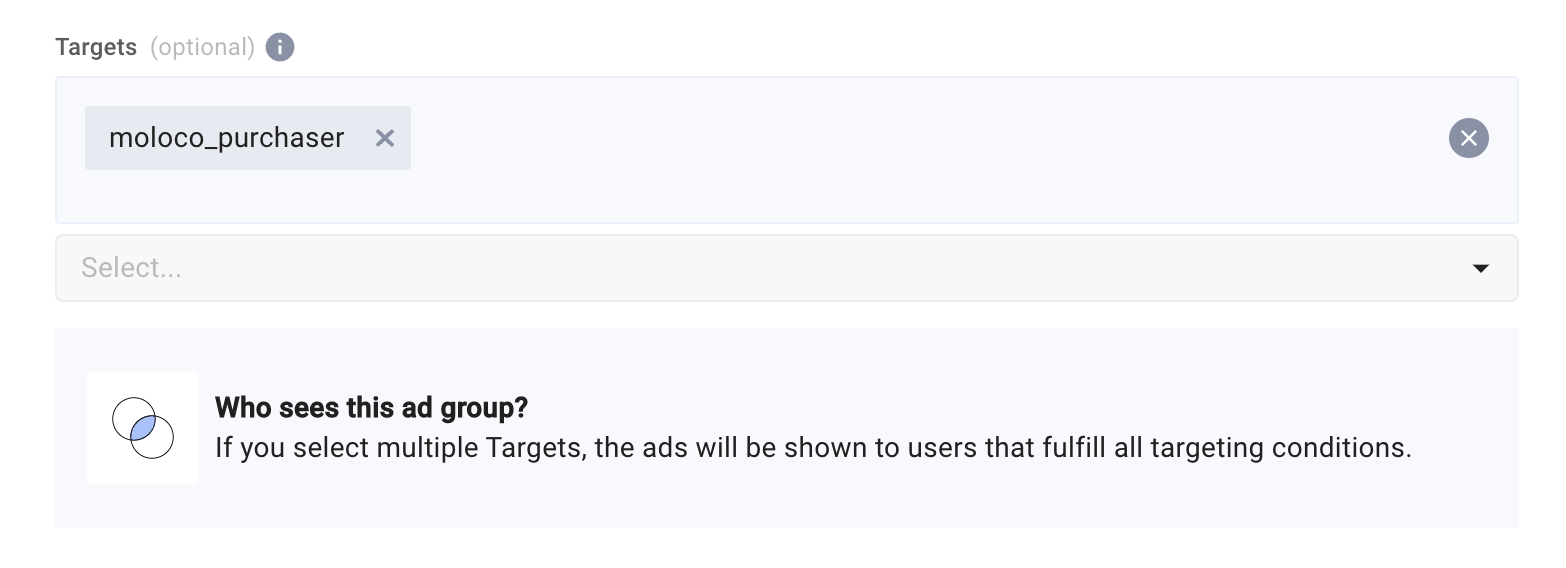Click the multiple Targets explanation sentence

click(812, 447)
